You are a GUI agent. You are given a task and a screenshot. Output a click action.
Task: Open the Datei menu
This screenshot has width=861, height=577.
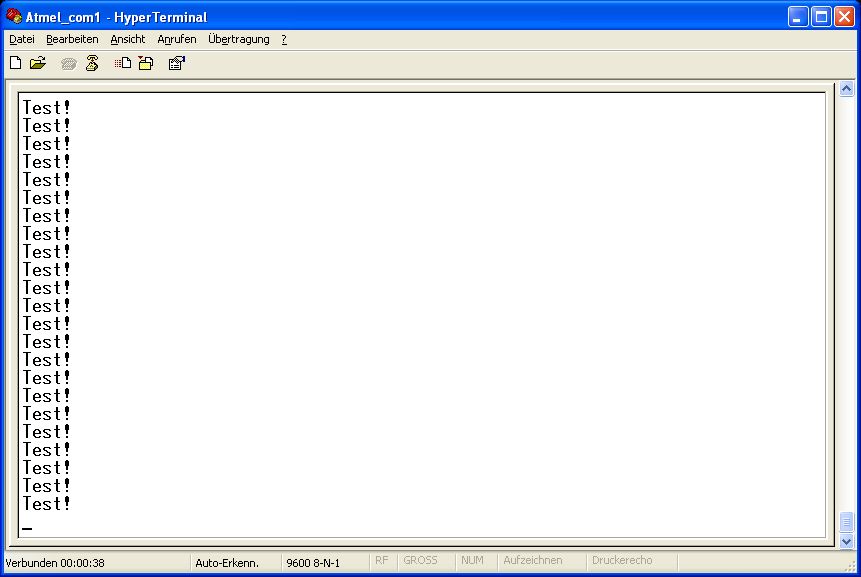click(x=22, y=39)
